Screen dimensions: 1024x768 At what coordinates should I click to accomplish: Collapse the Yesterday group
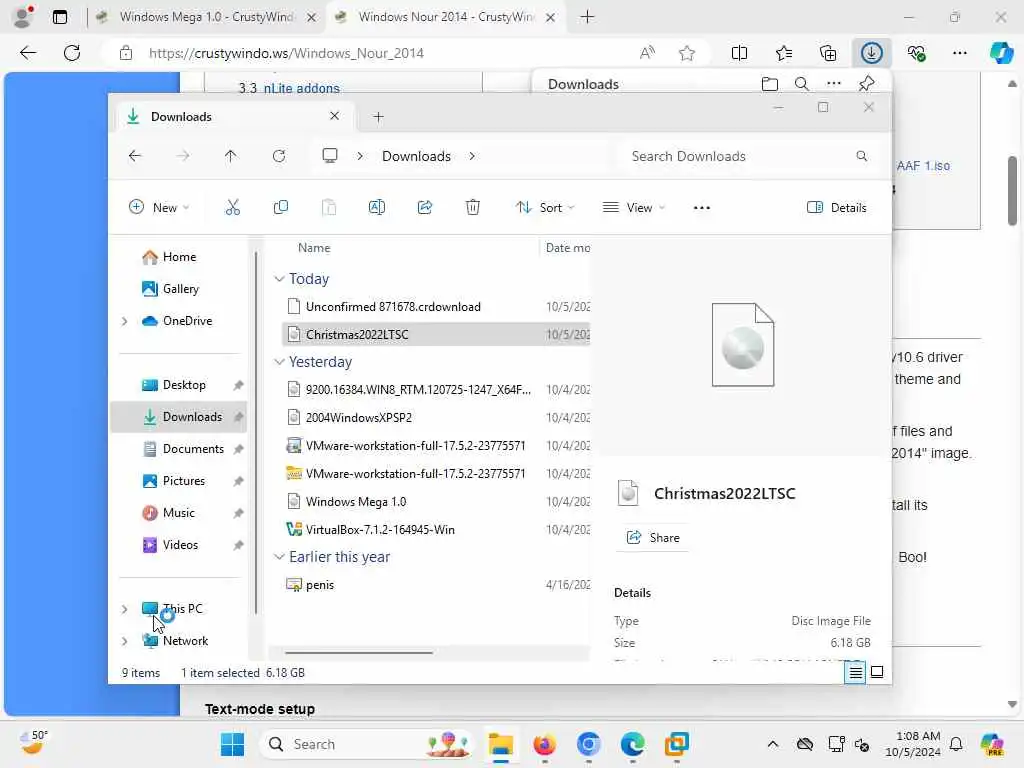tap(279, 362)
